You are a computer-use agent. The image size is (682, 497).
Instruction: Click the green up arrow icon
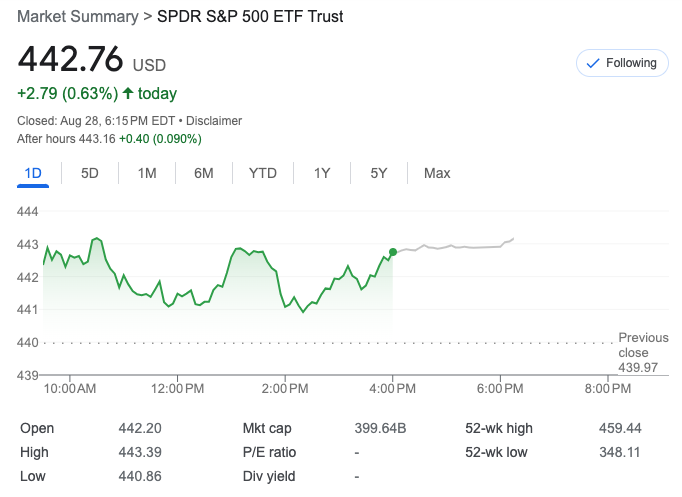(127, 93)
